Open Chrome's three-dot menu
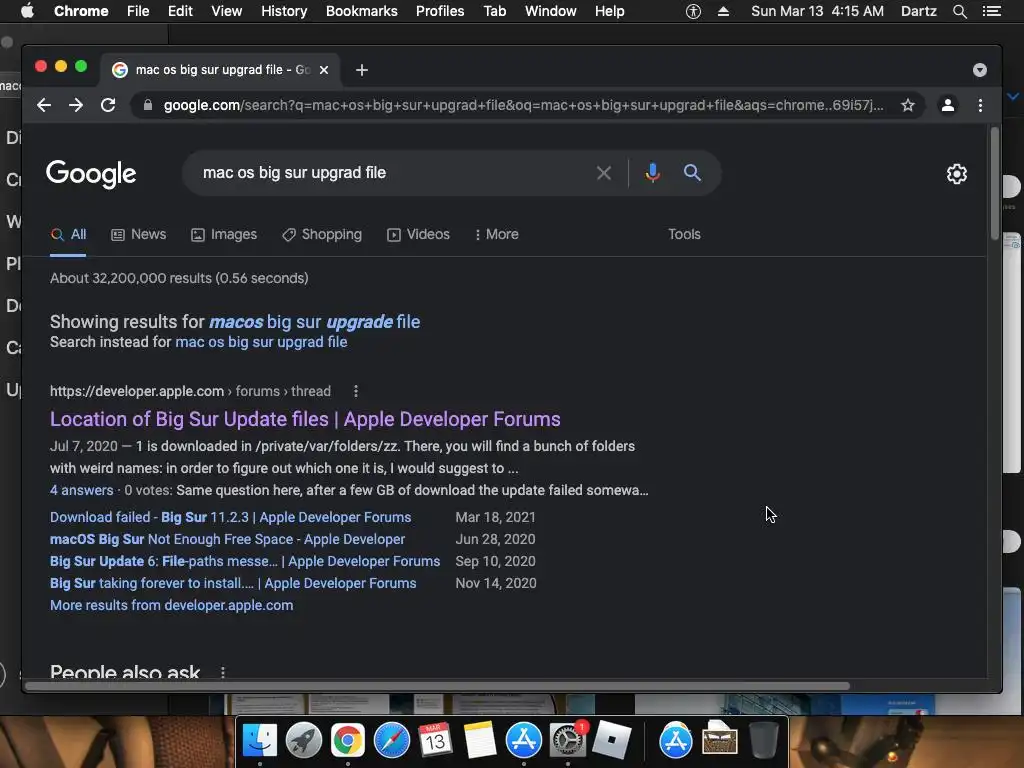 point(980,105)
